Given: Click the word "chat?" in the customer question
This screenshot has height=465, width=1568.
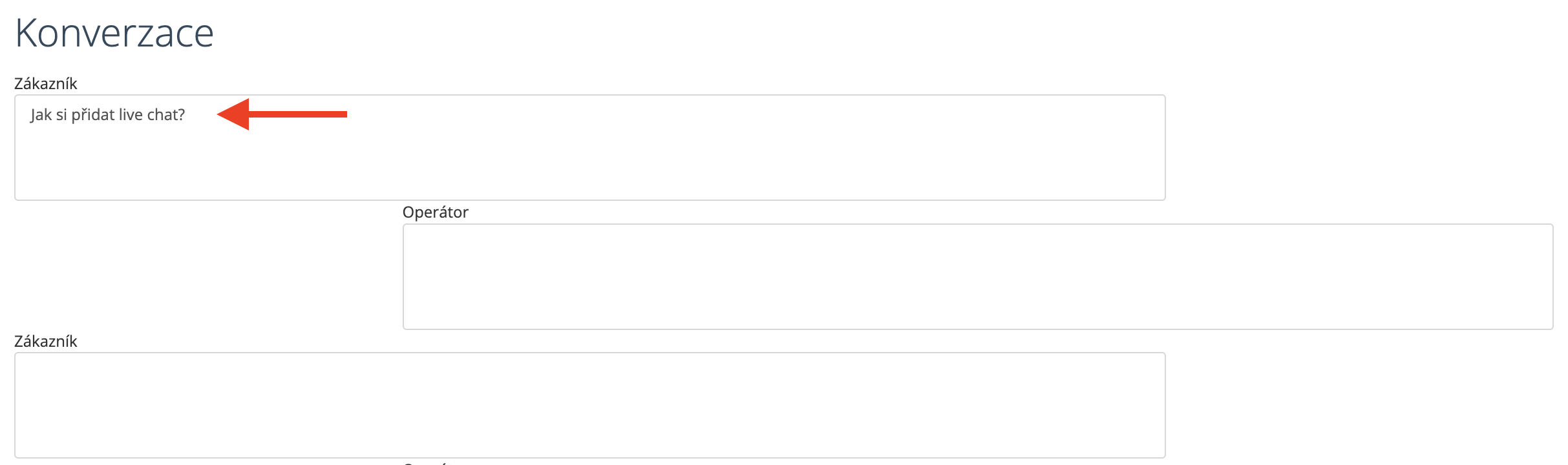Looking at the screenshot, I should [166, 115].
